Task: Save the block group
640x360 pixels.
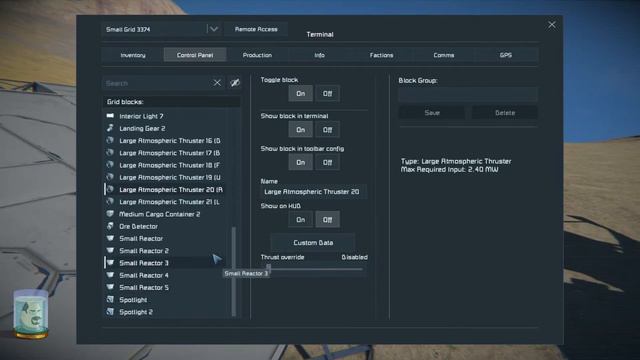Action: pos(432,113)
